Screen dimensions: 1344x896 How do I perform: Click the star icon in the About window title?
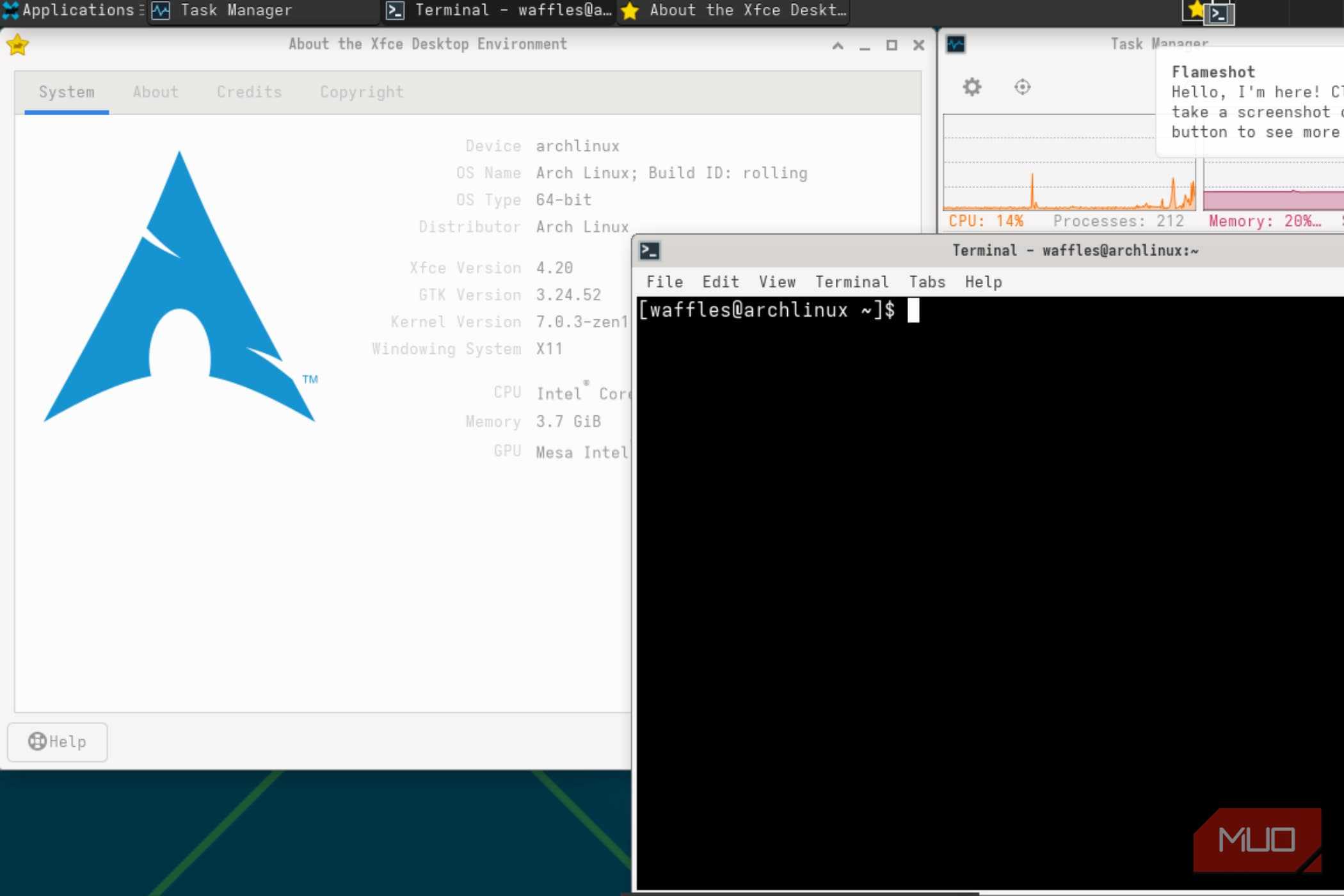[17, 45]
